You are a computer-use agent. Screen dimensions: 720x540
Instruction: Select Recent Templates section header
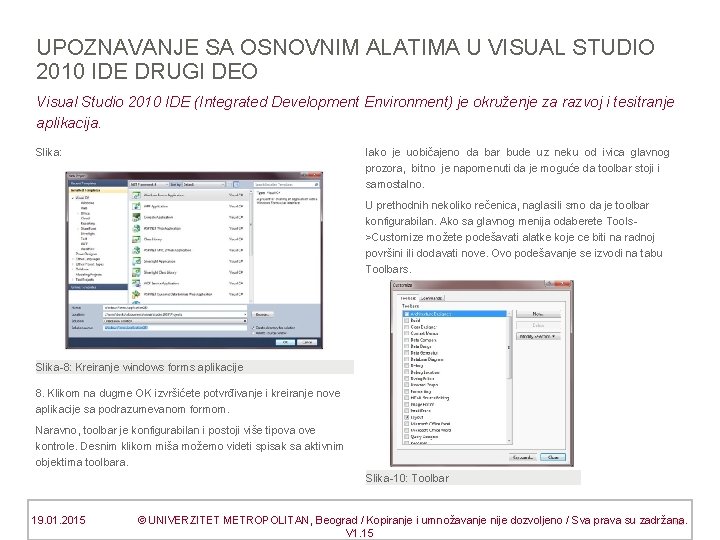tap(98, 184)
